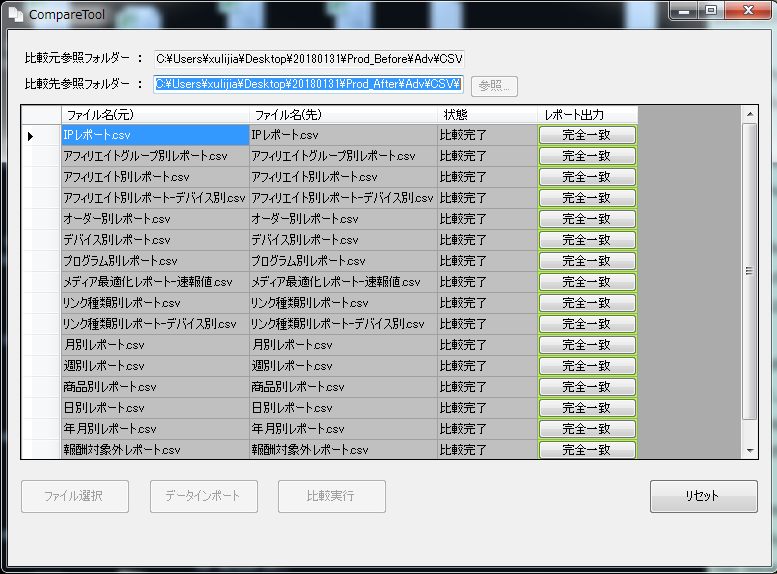Image resolution: width=777 pixels, height=574 pixels.
Task: Click the Reset (リセット) button
Action: coord(701,496)
